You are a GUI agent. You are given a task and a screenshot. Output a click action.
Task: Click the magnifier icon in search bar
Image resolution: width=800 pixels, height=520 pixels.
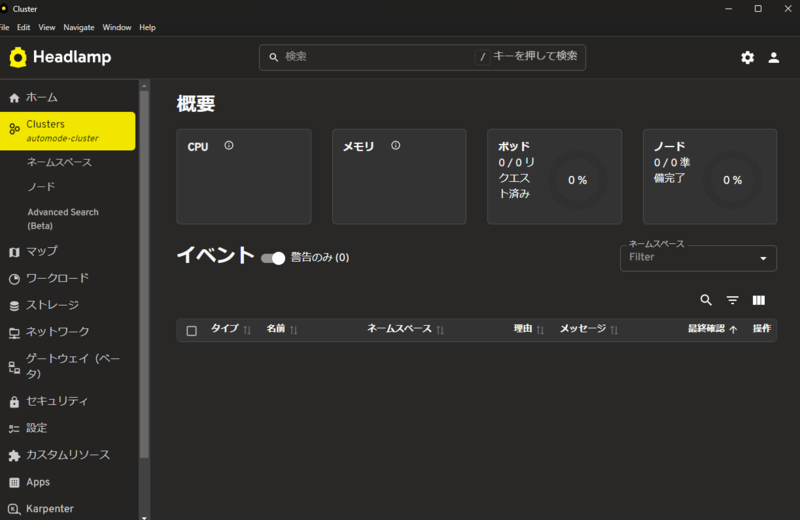click(x=274, y=57)
